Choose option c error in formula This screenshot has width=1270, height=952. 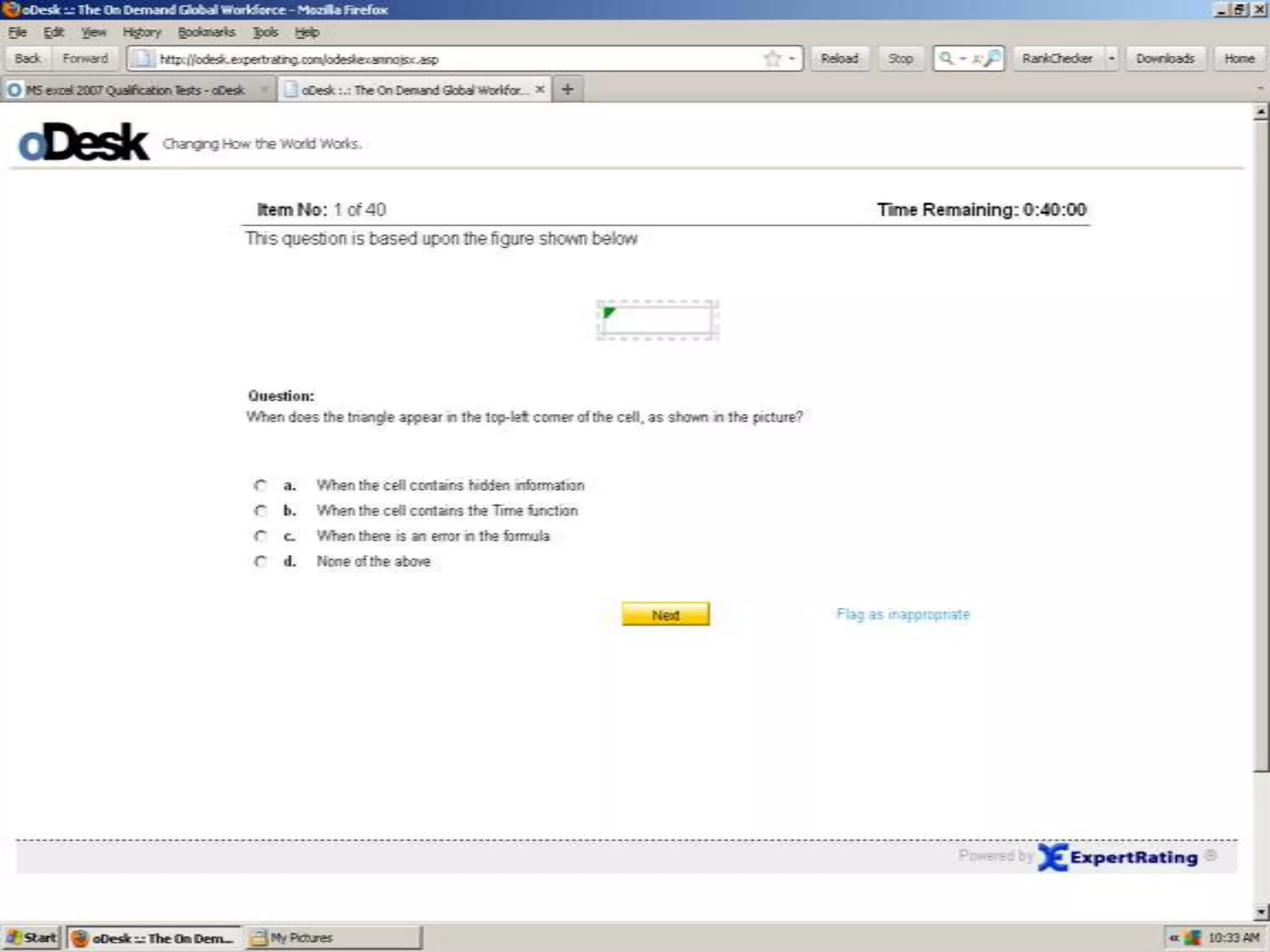coord(260,536)
